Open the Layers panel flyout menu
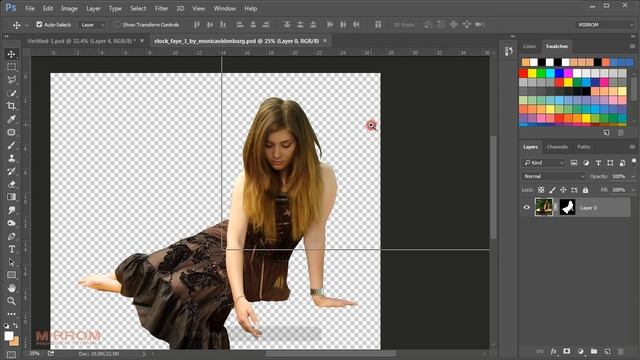Viewport: 640px width, 360px height. 632,147
